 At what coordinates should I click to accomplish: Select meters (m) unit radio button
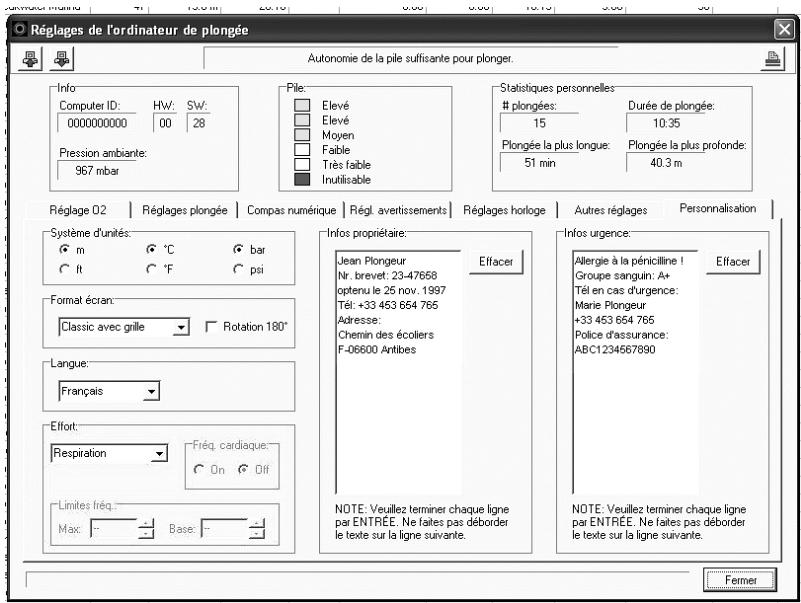click(x=65, y=249)
